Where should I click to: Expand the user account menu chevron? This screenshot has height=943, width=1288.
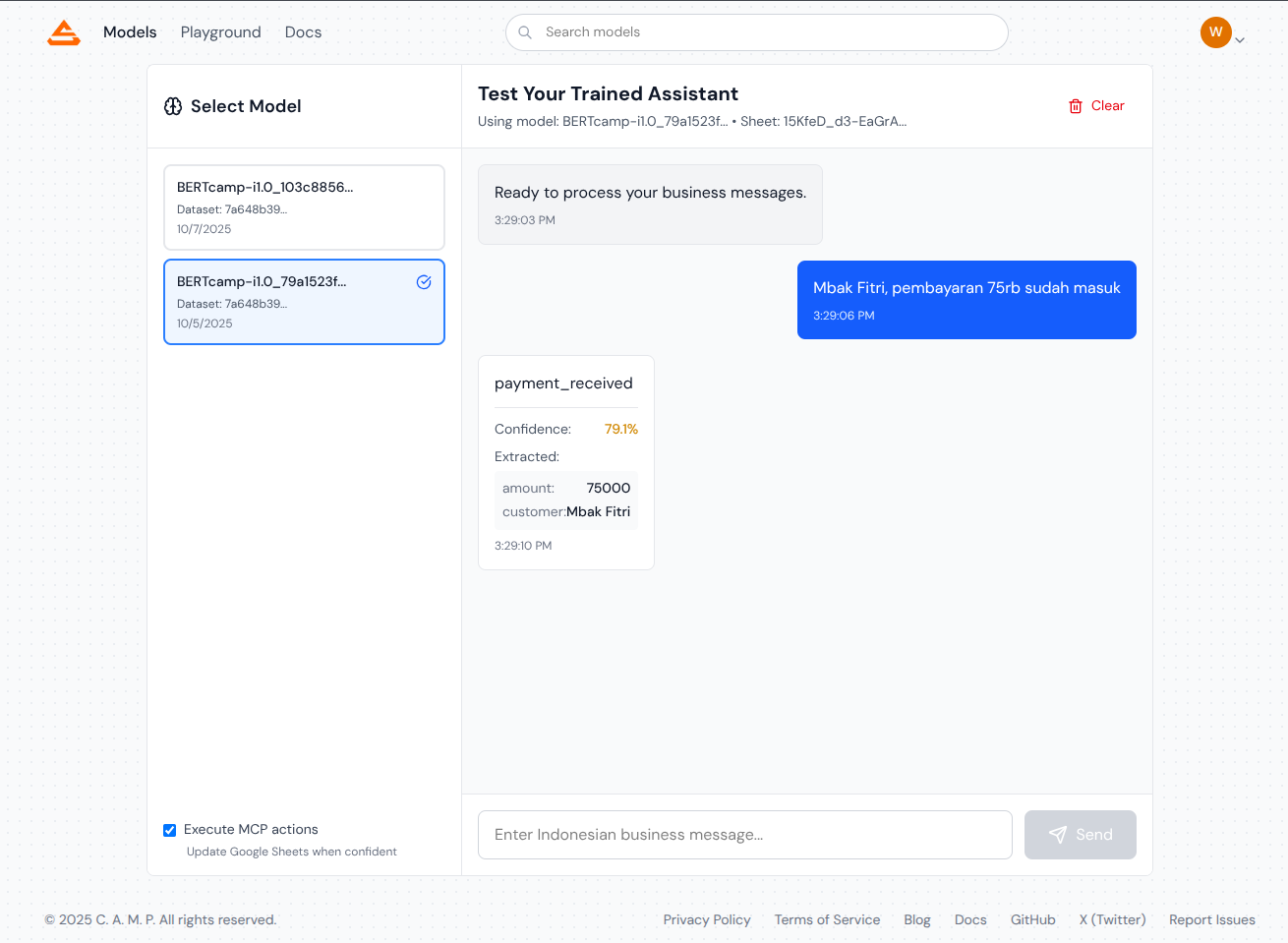pyautogui.click(x=1240, y=40)
